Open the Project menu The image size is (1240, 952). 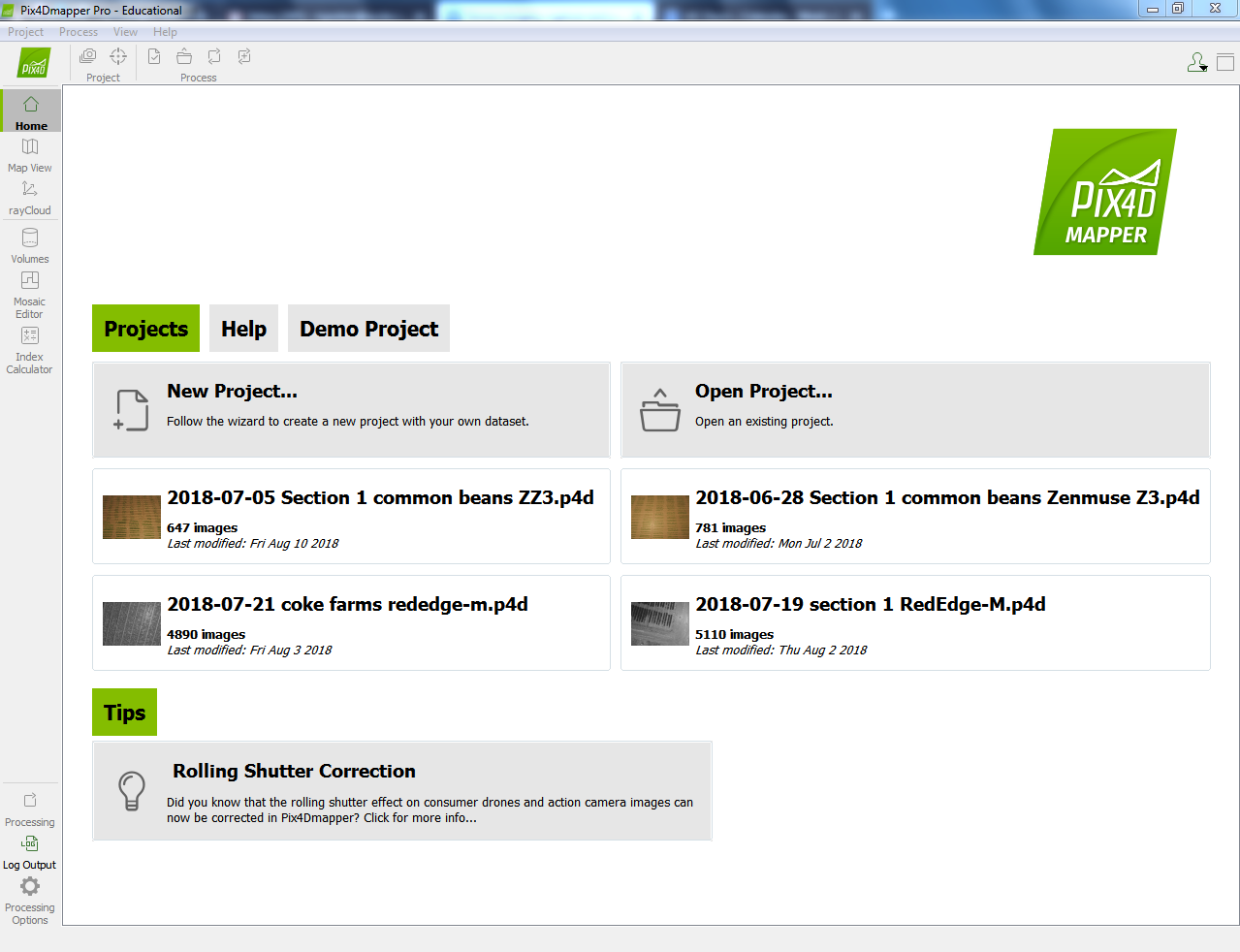[26, 32]
